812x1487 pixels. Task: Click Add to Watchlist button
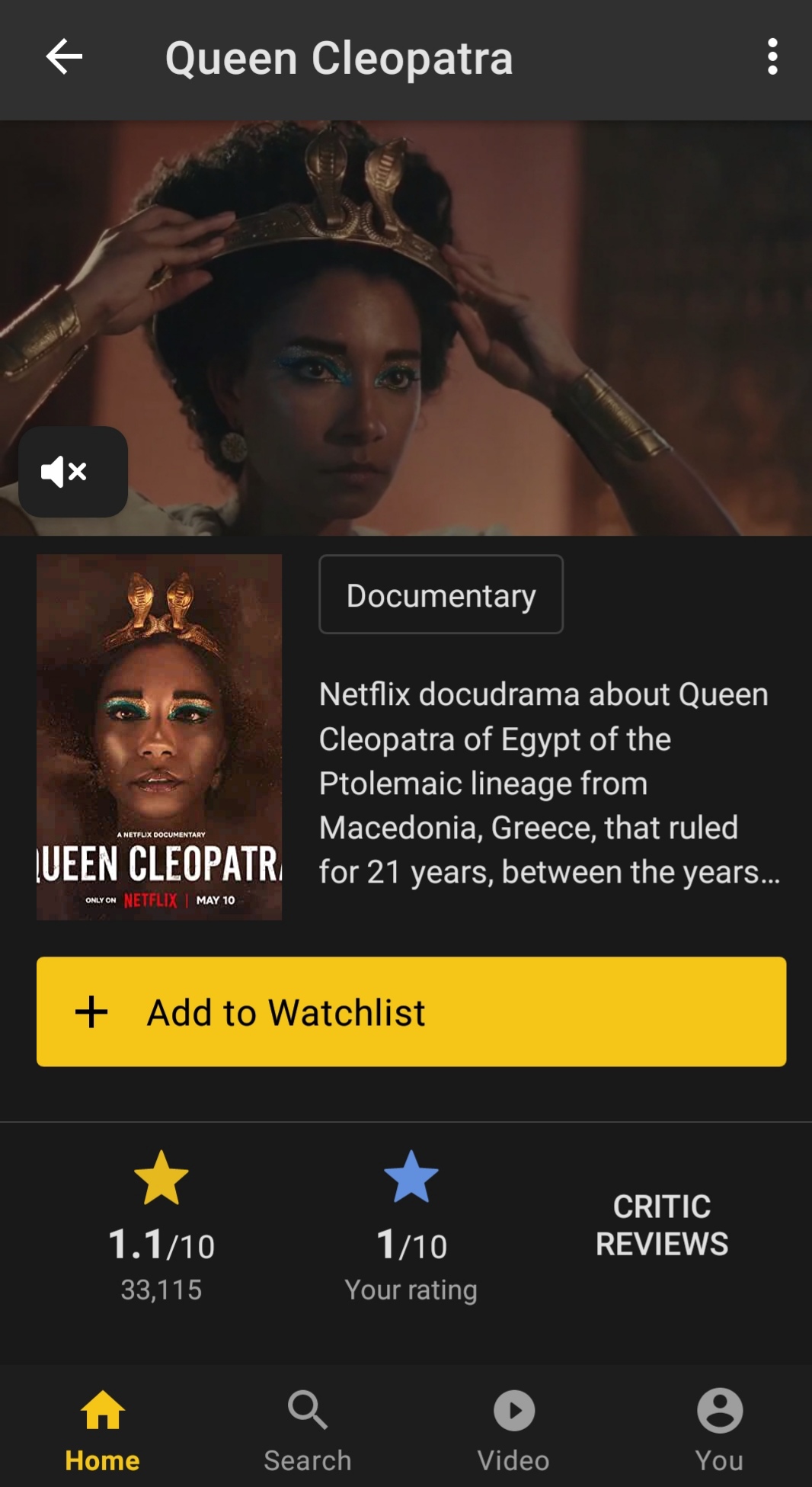(411, 1011)
